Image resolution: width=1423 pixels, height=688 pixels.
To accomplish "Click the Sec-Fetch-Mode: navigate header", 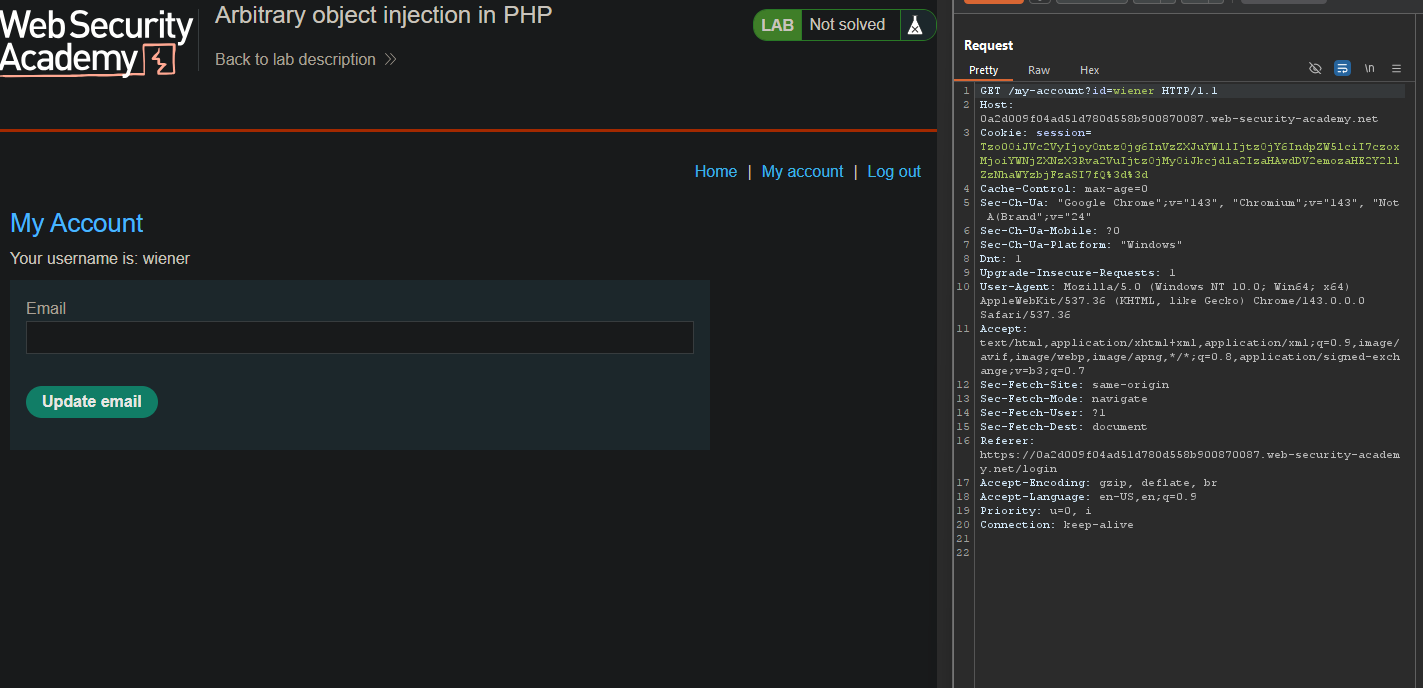I will point(1063,399).
